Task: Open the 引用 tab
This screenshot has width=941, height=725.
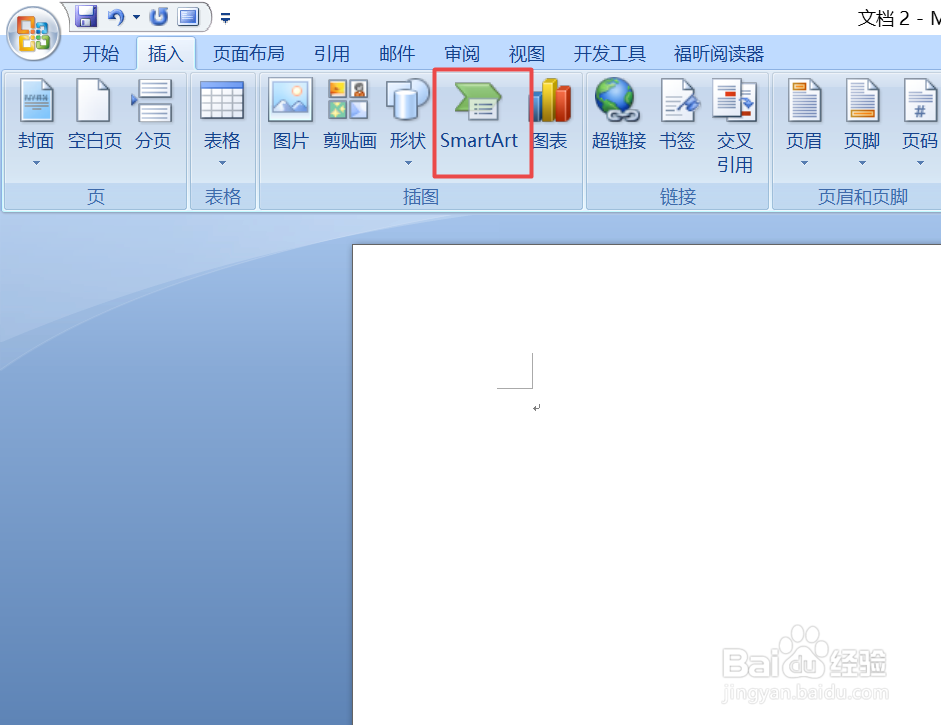Action: 331,54
